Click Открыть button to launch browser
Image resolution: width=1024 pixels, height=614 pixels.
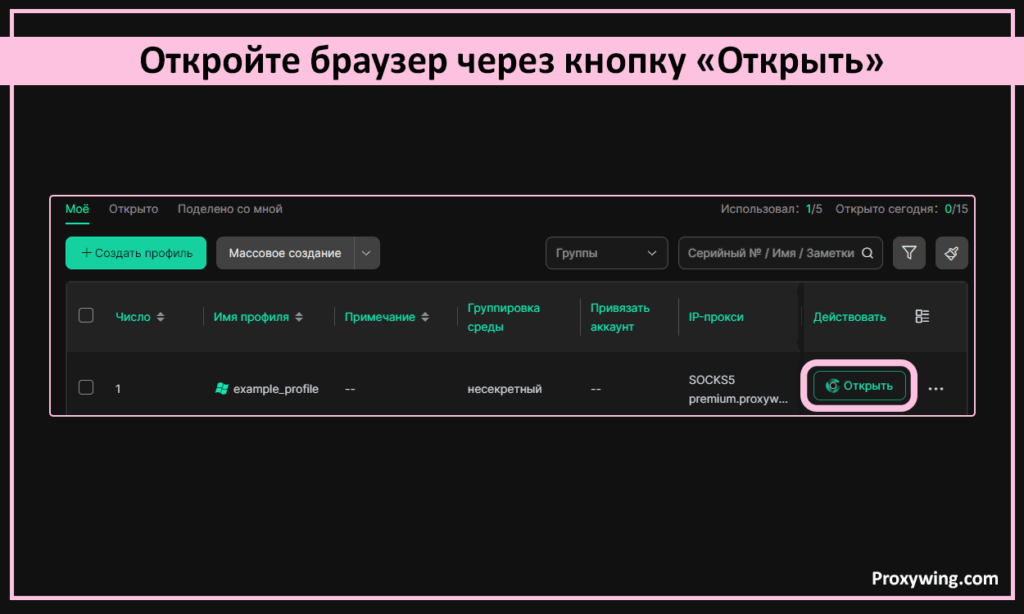point(860,386)
